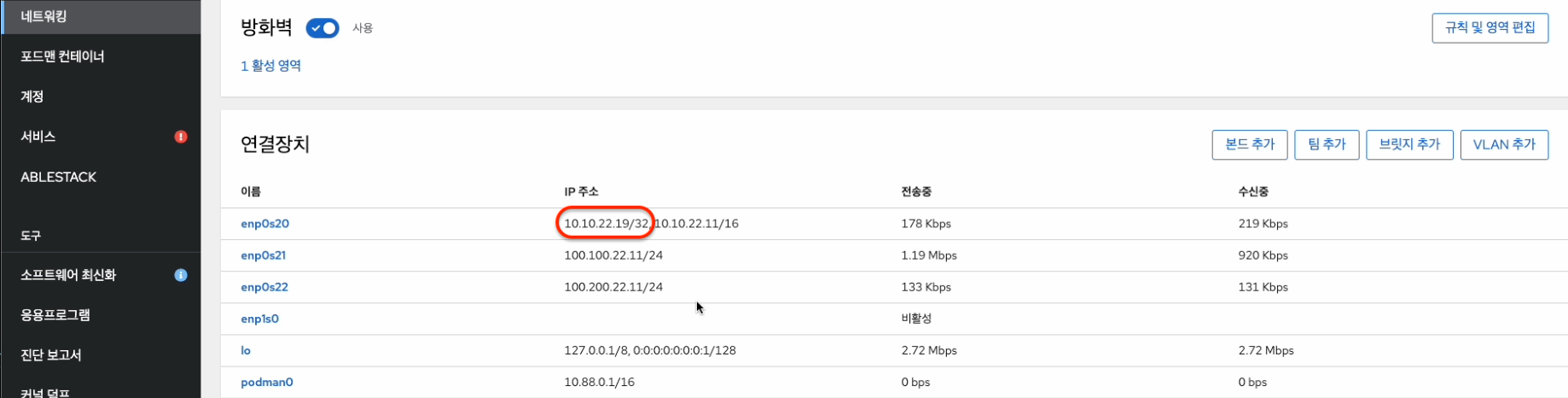Click the 규칙 및 영역 편집 button

[1490, 27]
